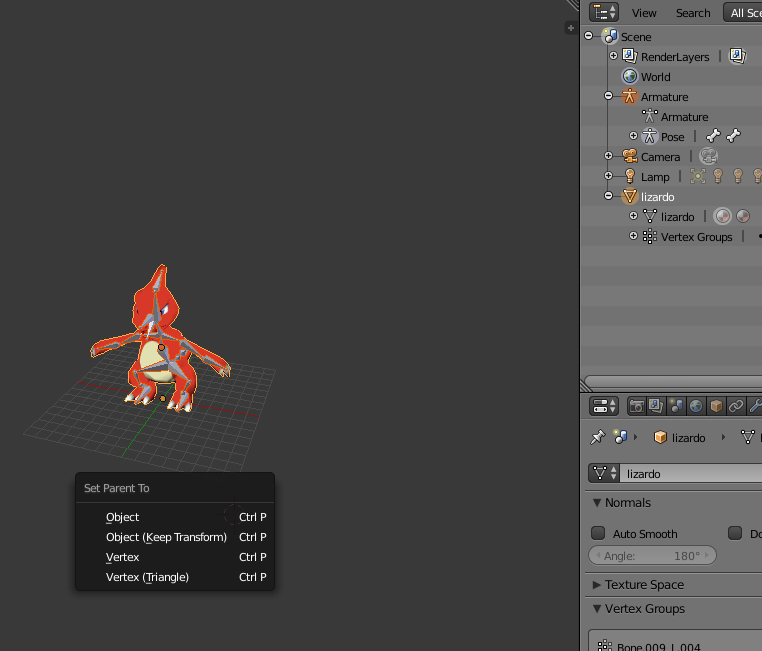Image resolution: width=762 pixels, height=651 pixels.
Task: Click the scene icon in Properties breadcrumb
Action: [620, 437]
